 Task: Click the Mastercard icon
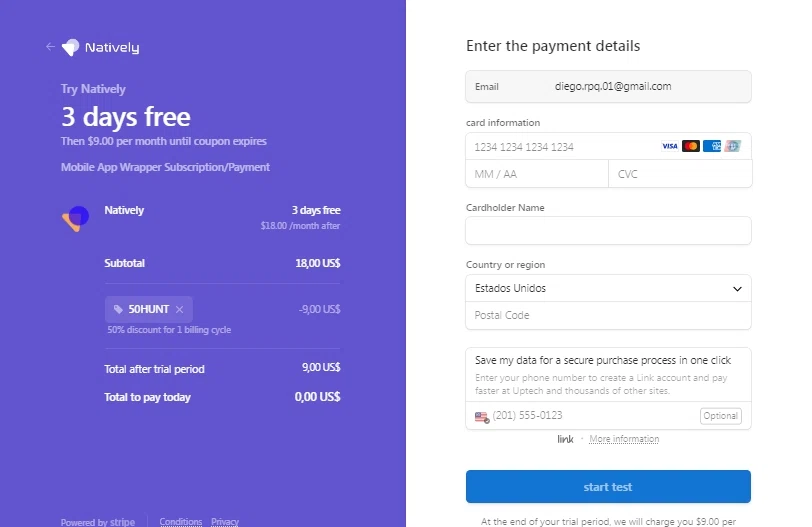pos(691,146)
